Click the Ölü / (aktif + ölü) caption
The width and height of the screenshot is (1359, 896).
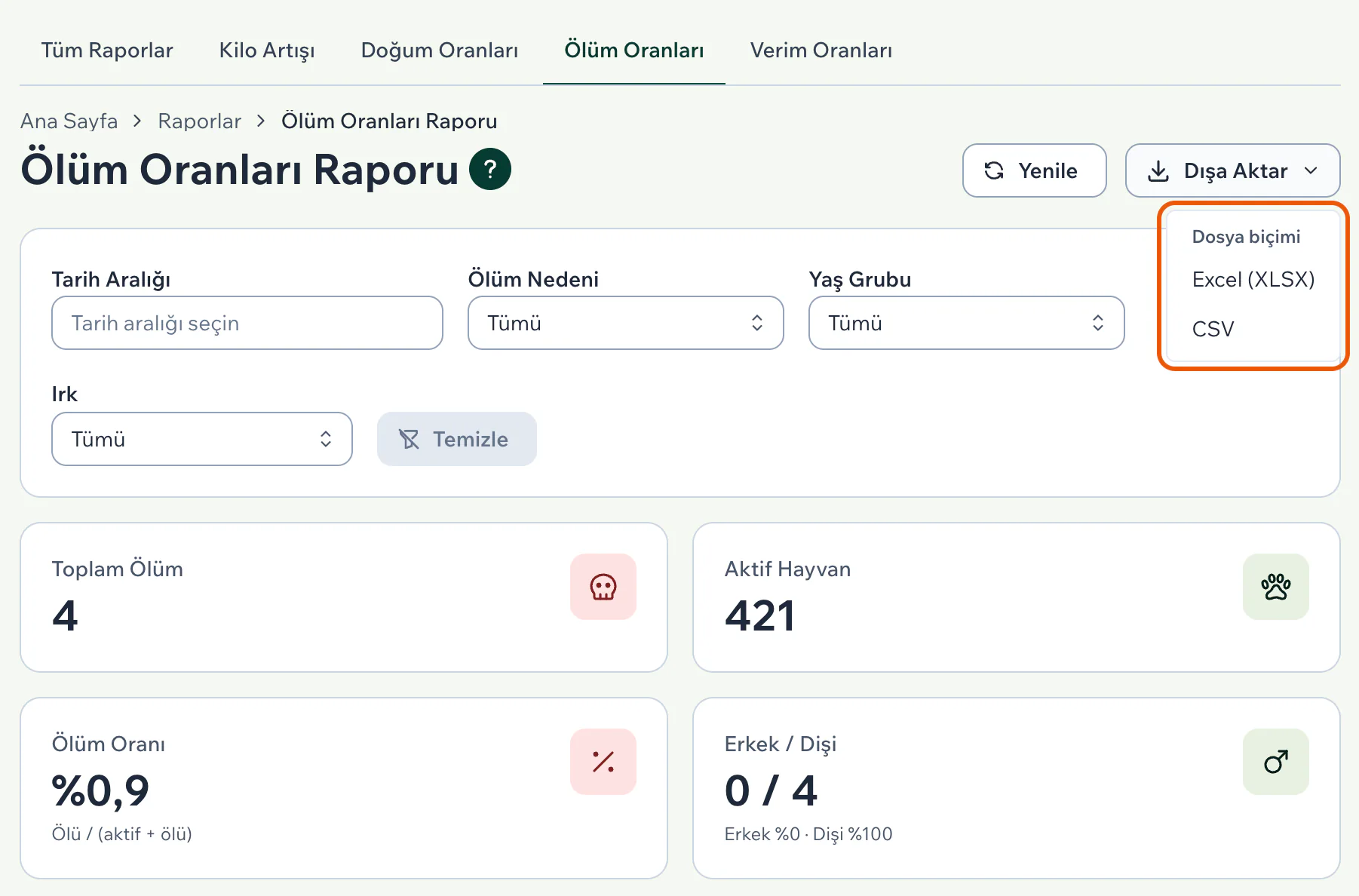pyautogui.click(x=122, y=834)
